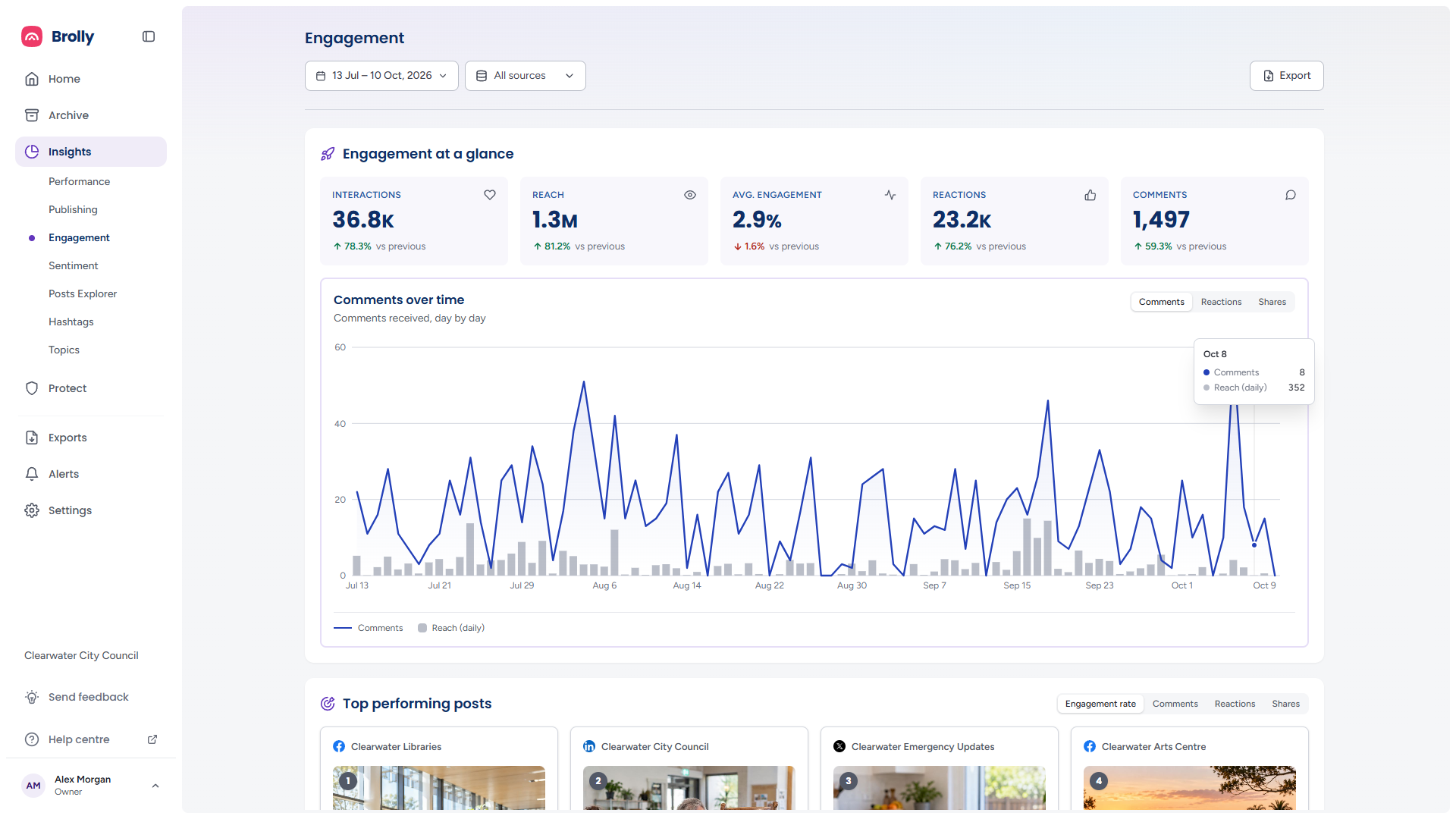
Task: Click the Home house icon
Action: point(32,79)
